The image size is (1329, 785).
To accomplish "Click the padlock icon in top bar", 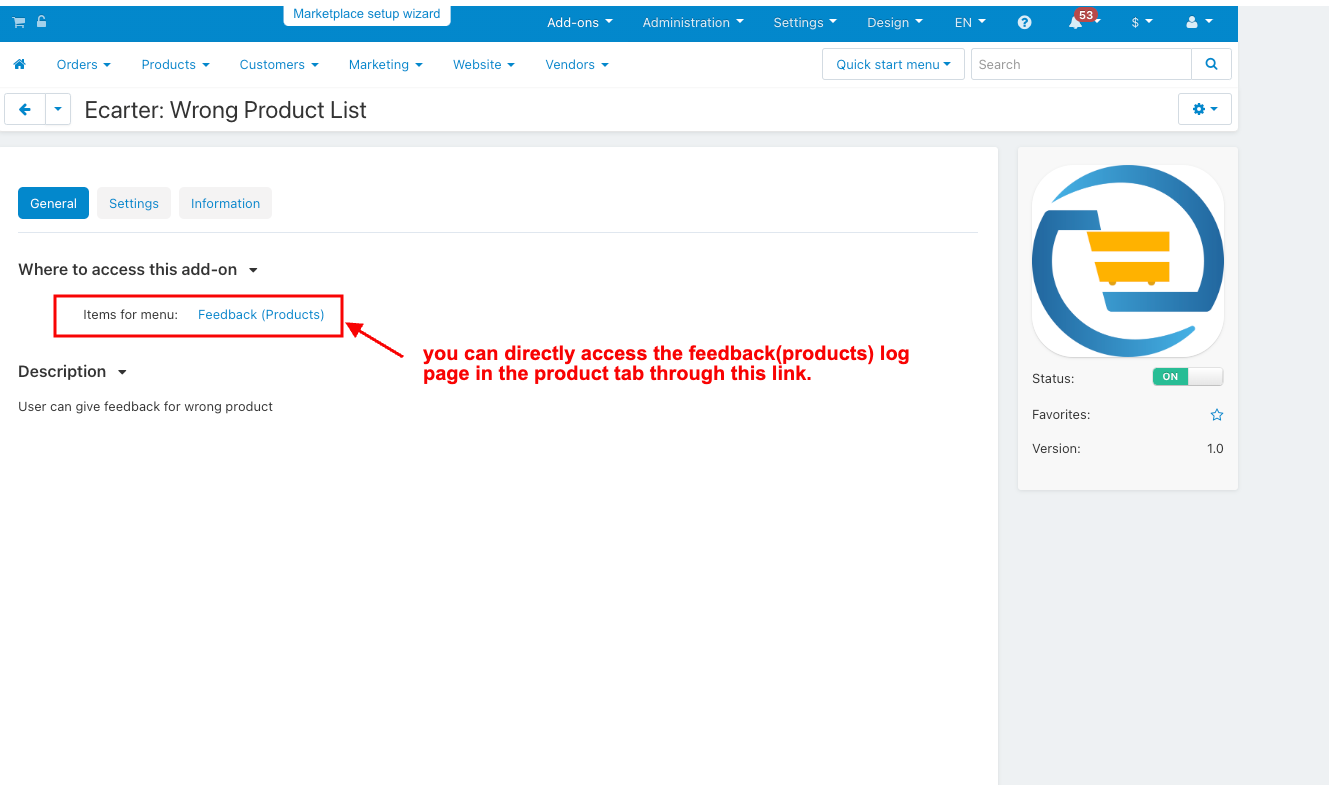I will 42,22.
